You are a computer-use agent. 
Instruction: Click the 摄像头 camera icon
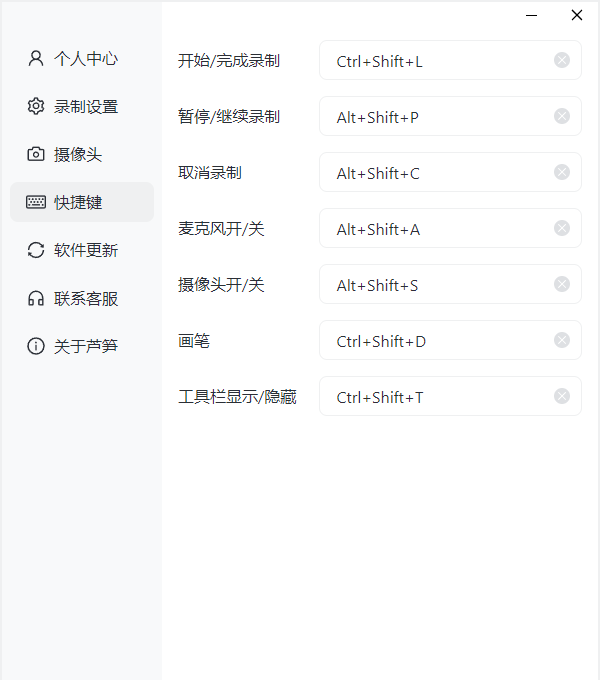pyautogui.click(x=36, y=154)
